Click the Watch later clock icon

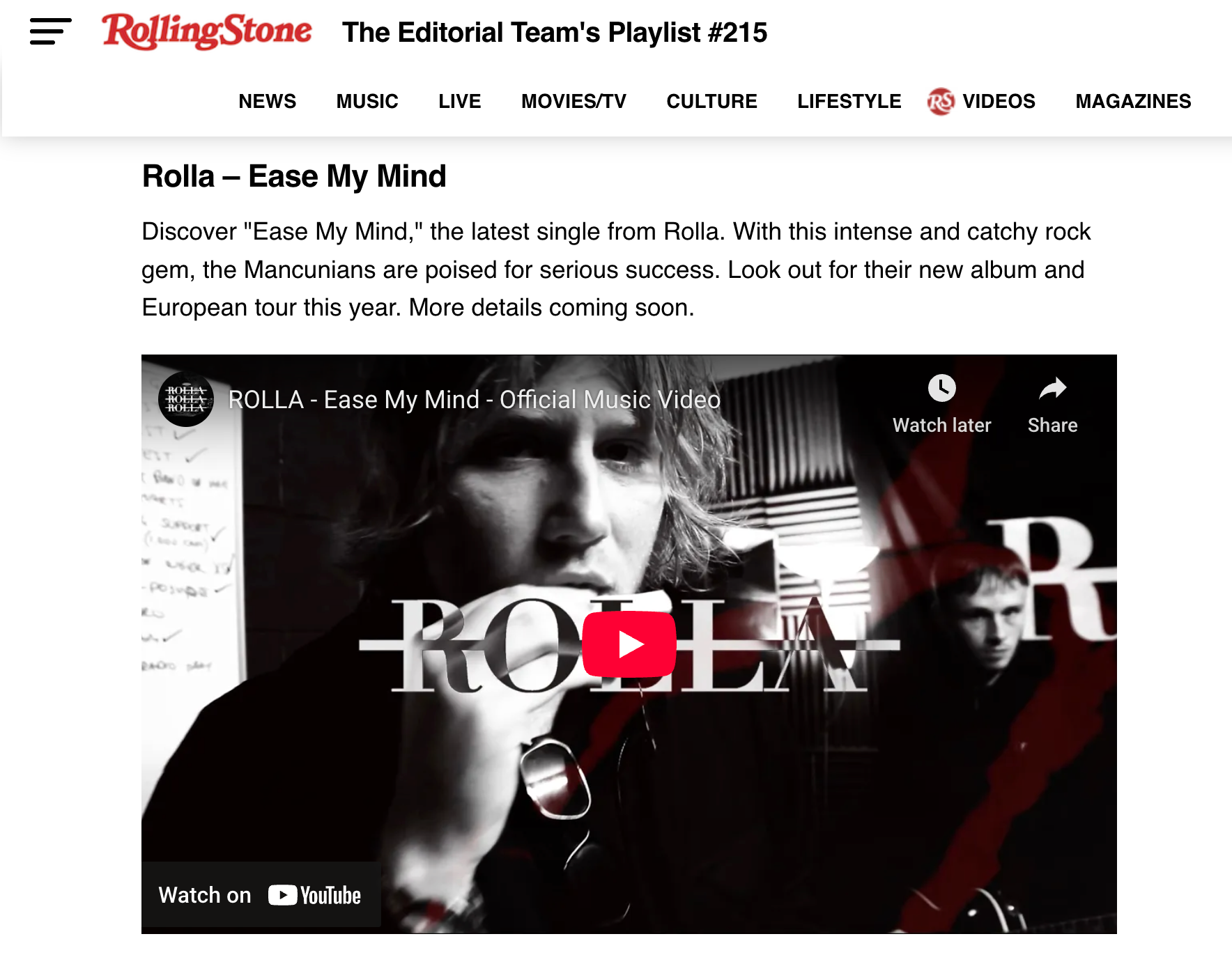point(942,388)
